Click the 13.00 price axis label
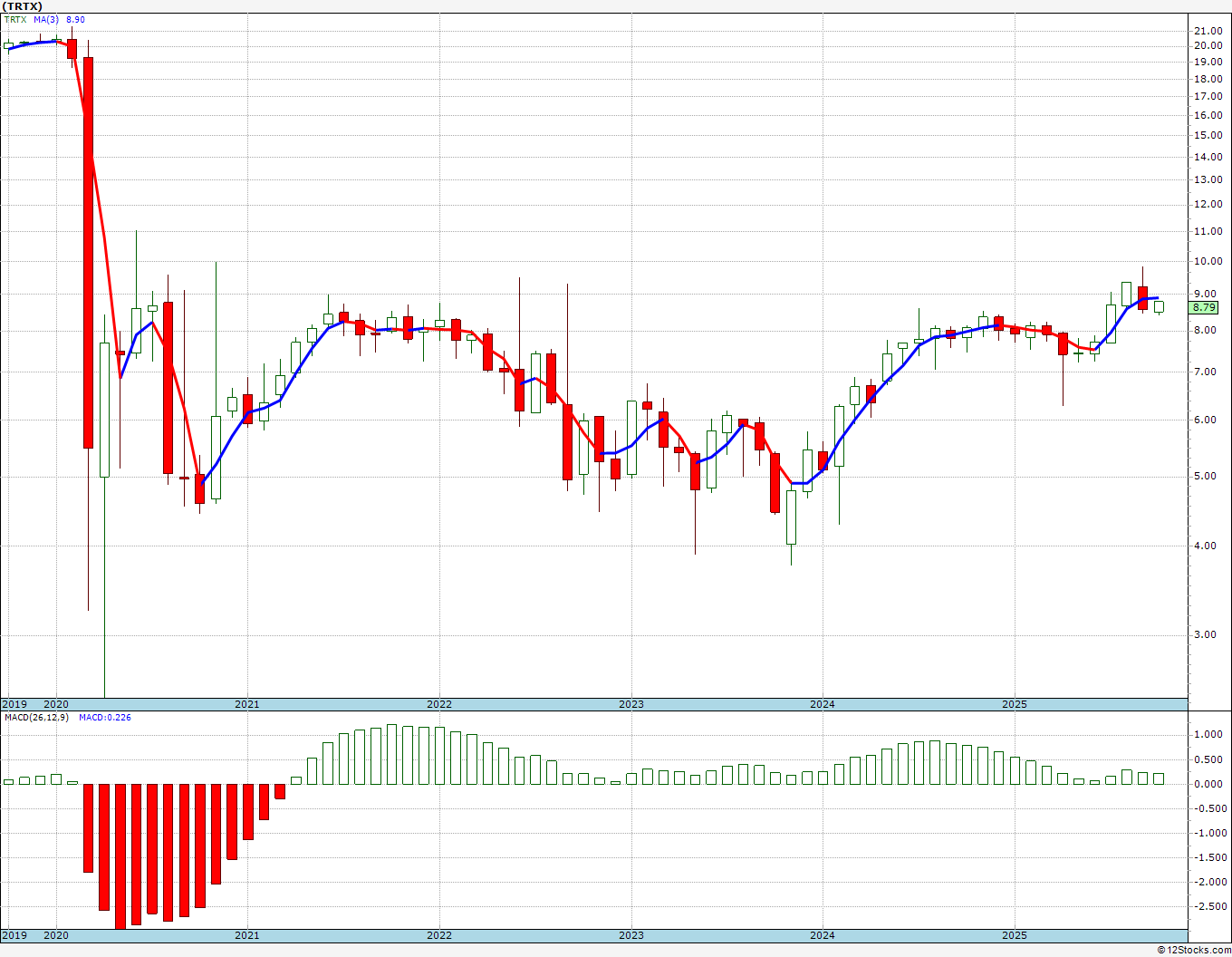The height and width of the screenshot is (957, 1232). pos(1208,179)
